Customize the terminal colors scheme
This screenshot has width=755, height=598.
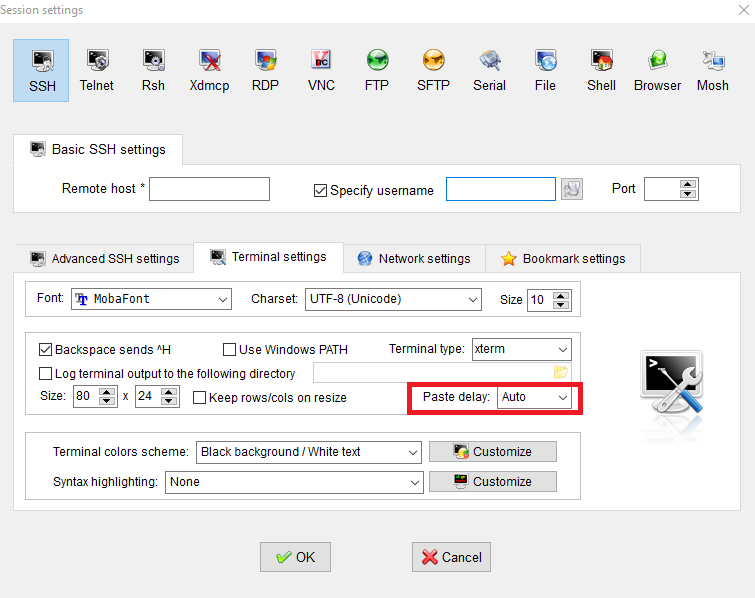point(493,452)
